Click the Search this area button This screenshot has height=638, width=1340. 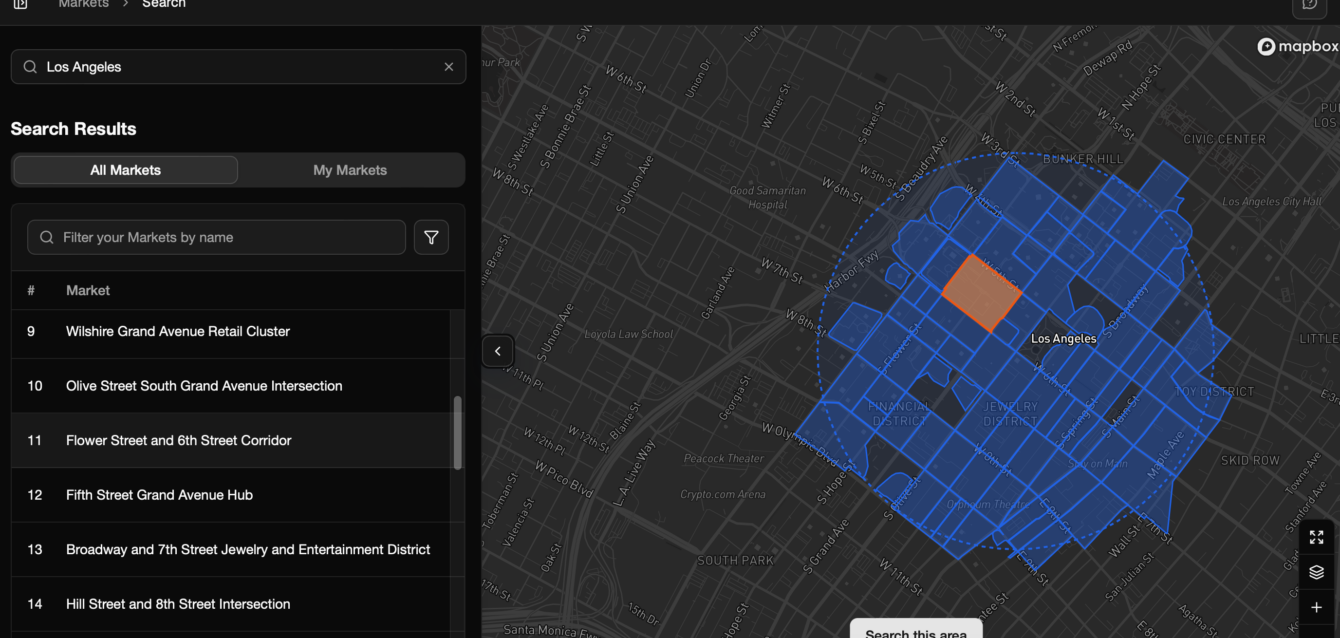click(x=916, y=630)
